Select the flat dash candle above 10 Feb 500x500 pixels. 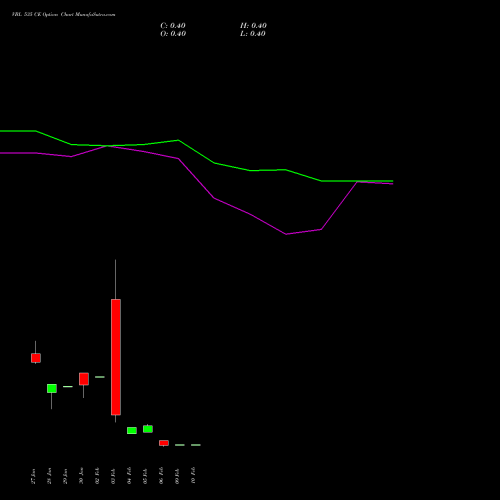point(196,445)
